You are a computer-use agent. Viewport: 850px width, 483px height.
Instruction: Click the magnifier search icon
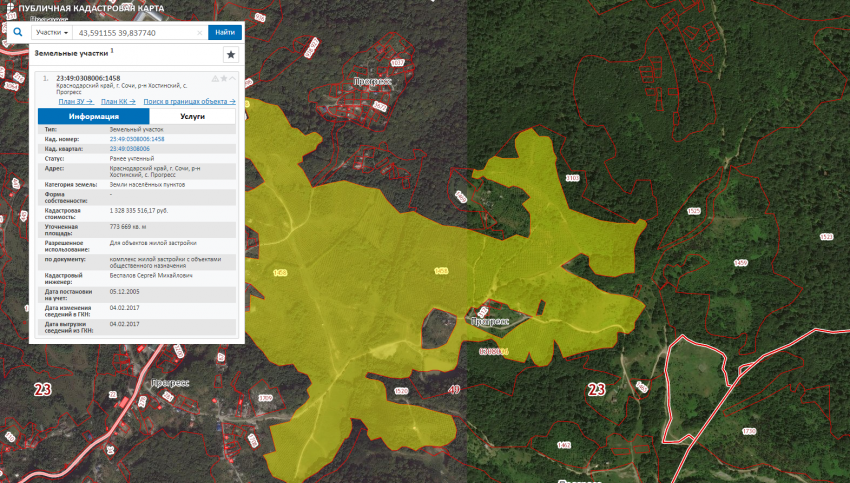tap(18, 32)
